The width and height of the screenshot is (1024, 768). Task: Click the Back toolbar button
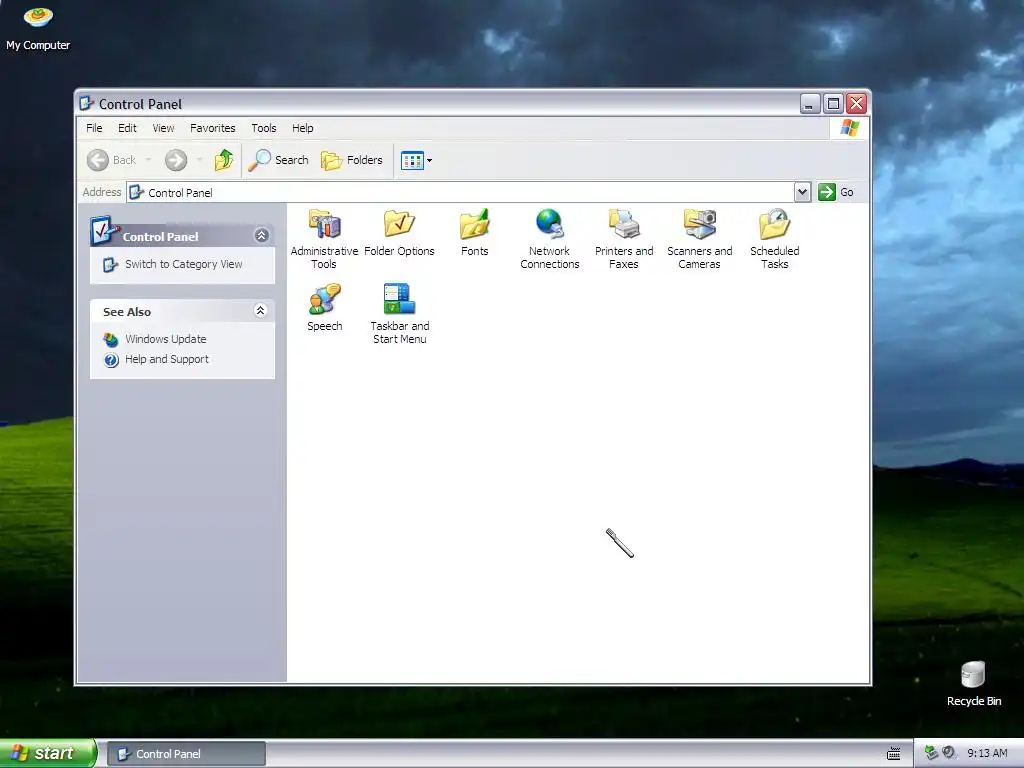point(112,160)
